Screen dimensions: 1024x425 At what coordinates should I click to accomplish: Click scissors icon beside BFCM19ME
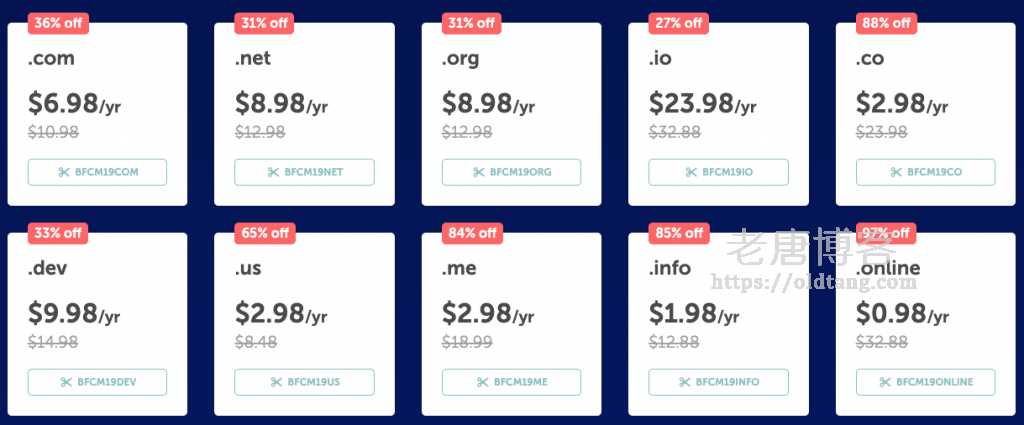(483, 382)
